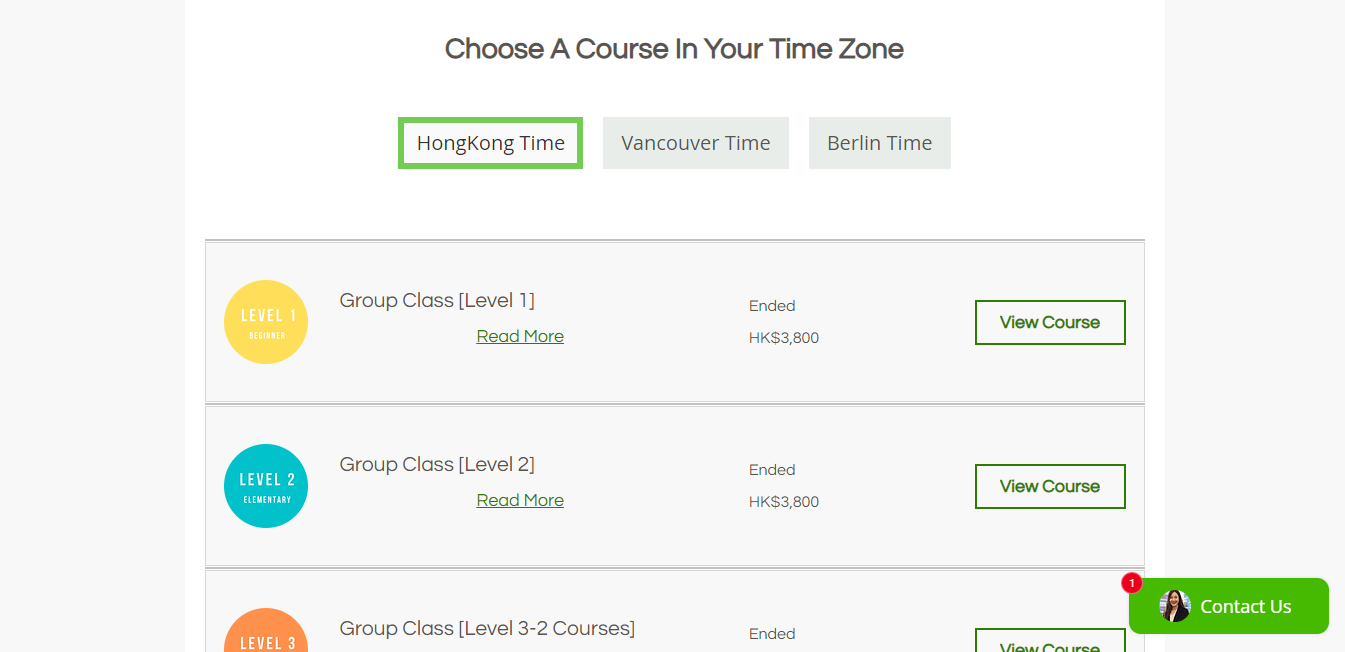1345x652 pixels.
Task: Click the avatar photo in Contact Us
Action: coord(1175,606)
